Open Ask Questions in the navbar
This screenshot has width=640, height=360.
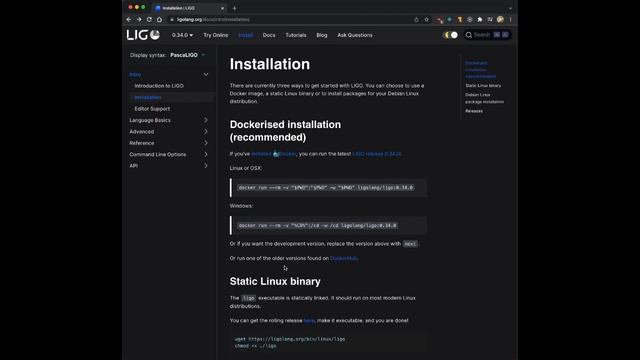pyautogui.click(x=355, y=35)
